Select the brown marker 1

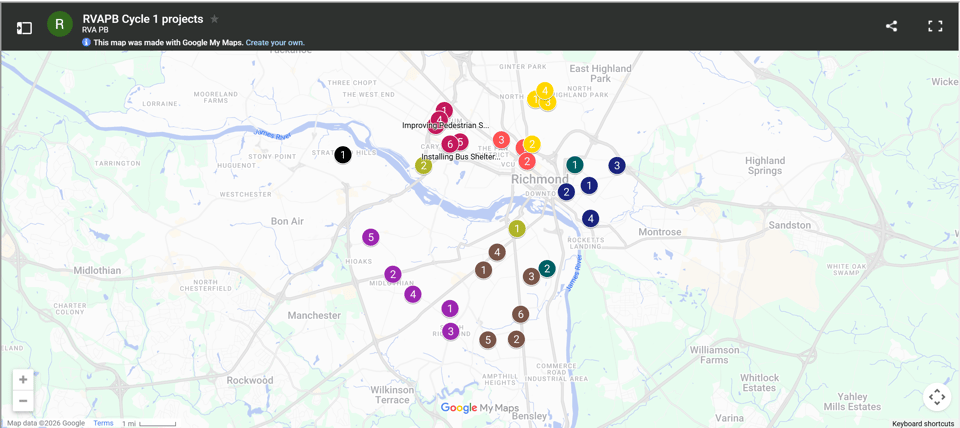point(484,269)
